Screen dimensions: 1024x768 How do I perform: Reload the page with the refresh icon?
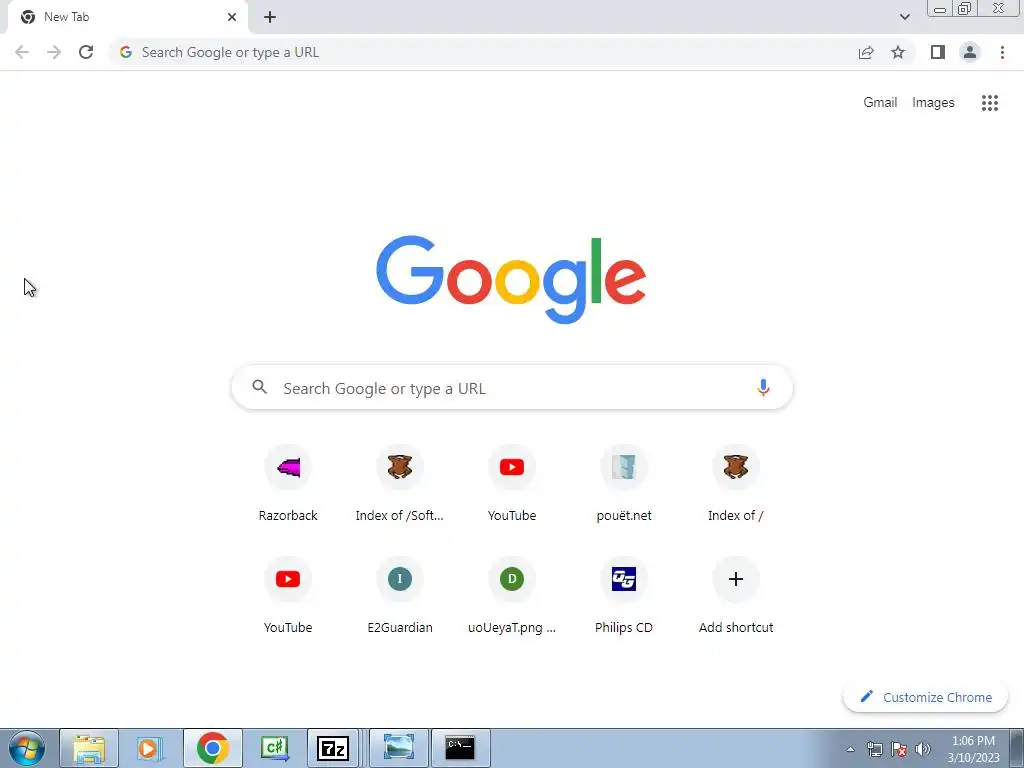[86, 52]
